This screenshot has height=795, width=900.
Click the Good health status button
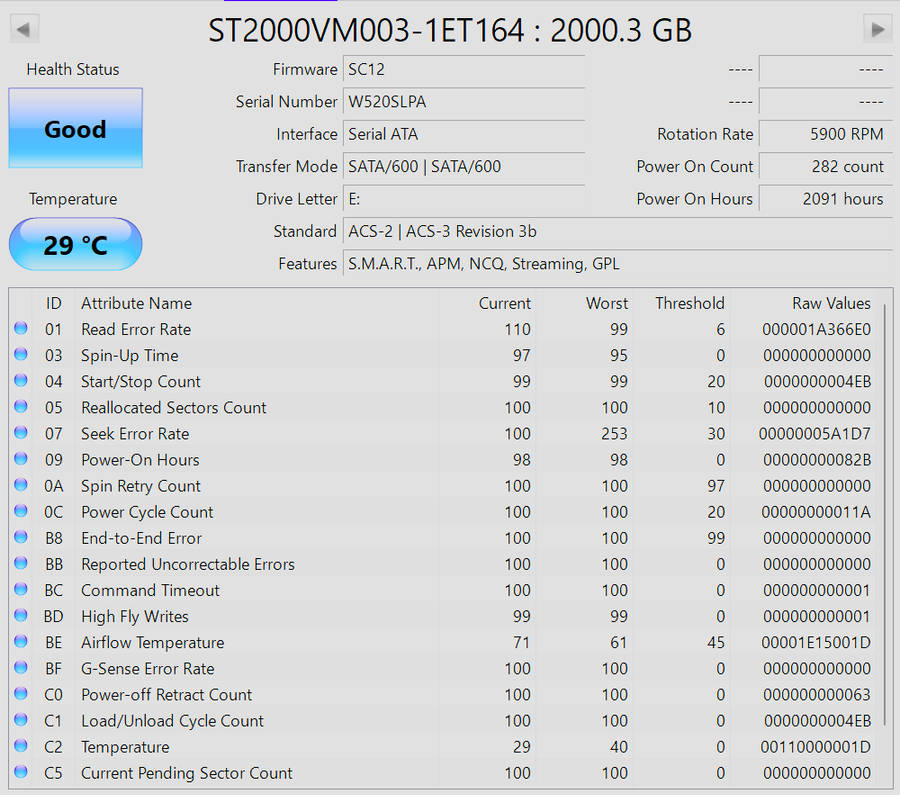point(74,128)
